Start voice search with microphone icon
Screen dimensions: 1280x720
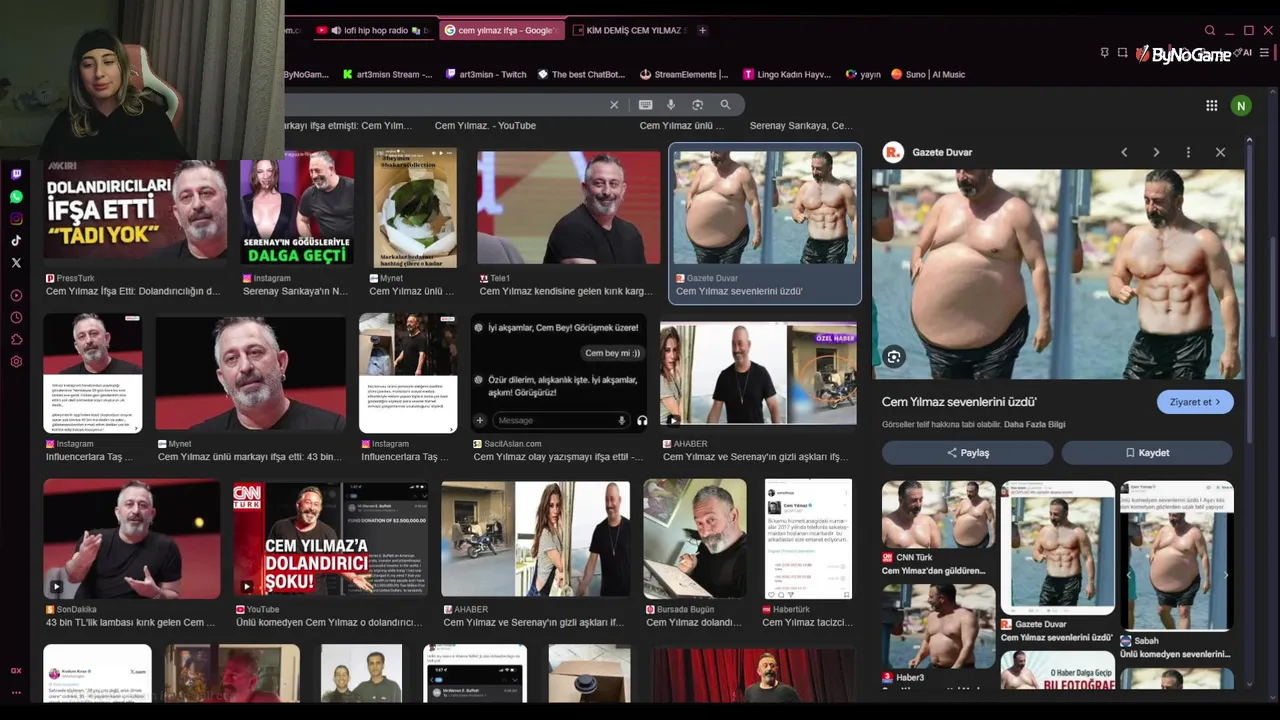coord(671,104)
